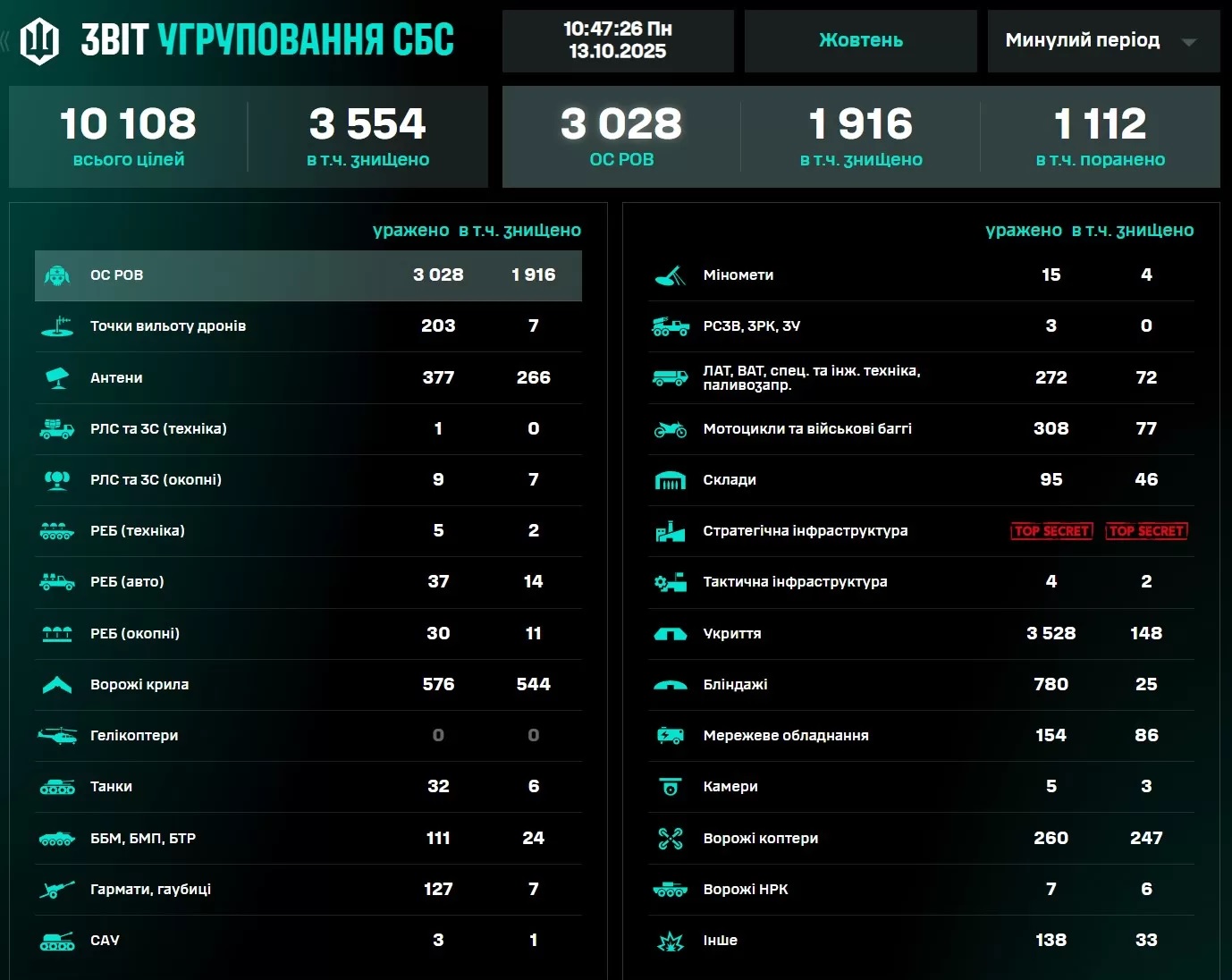
Task: Click the trident emblem logo icon
Action: pos(39,40)
